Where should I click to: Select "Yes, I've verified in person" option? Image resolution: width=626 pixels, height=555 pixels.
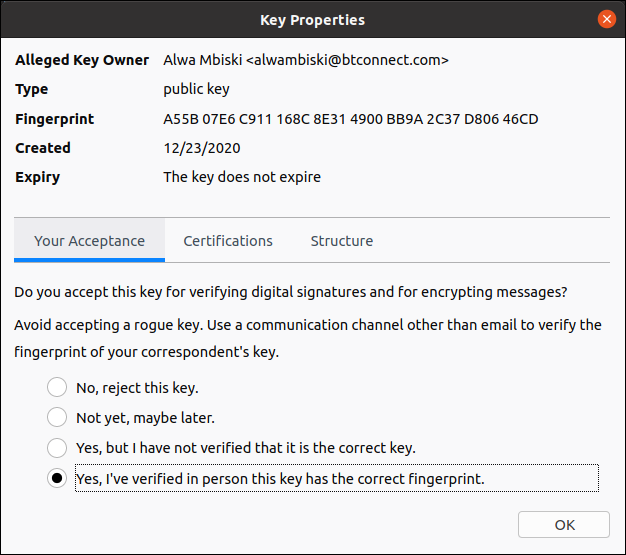(57, 479)
